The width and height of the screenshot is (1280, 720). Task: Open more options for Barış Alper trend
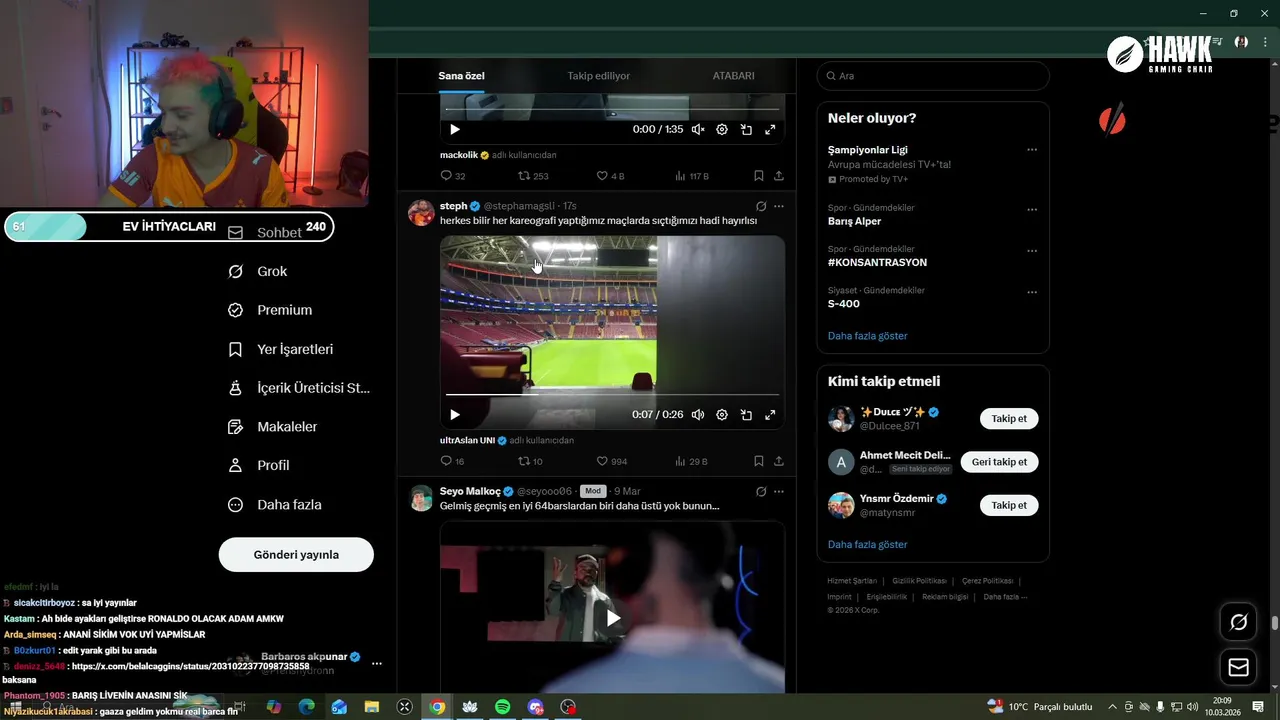(1032, 210)
